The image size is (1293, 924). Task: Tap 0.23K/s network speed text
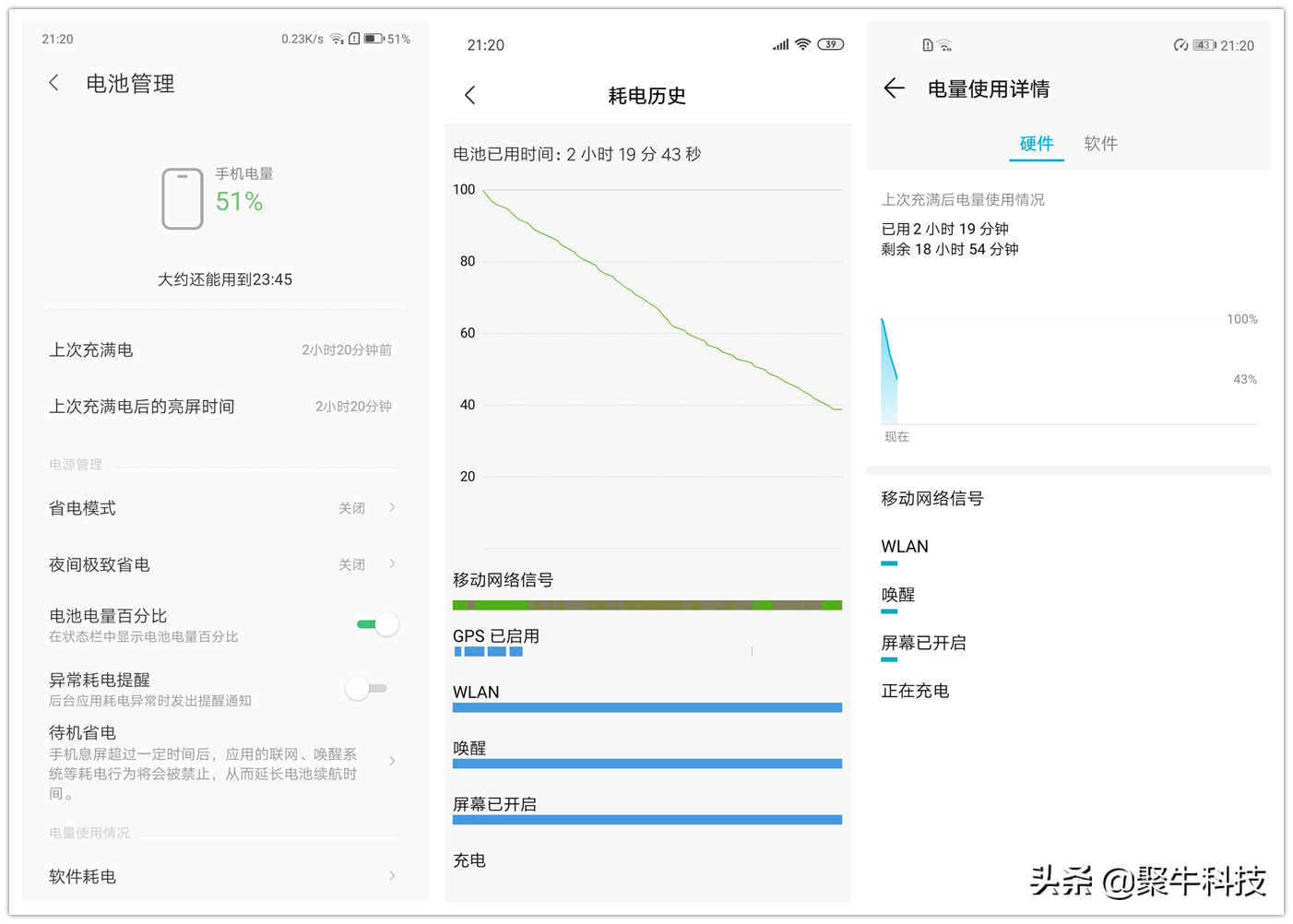(x=302, y=39)
